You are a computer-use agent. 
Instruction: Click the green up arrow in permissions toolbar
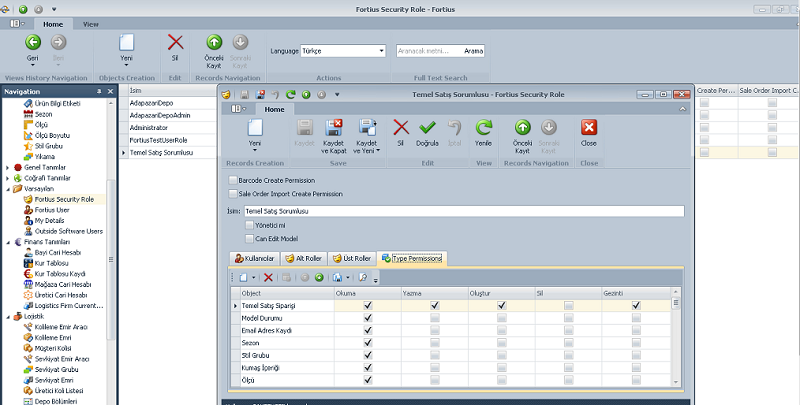(x=319, y=277)
